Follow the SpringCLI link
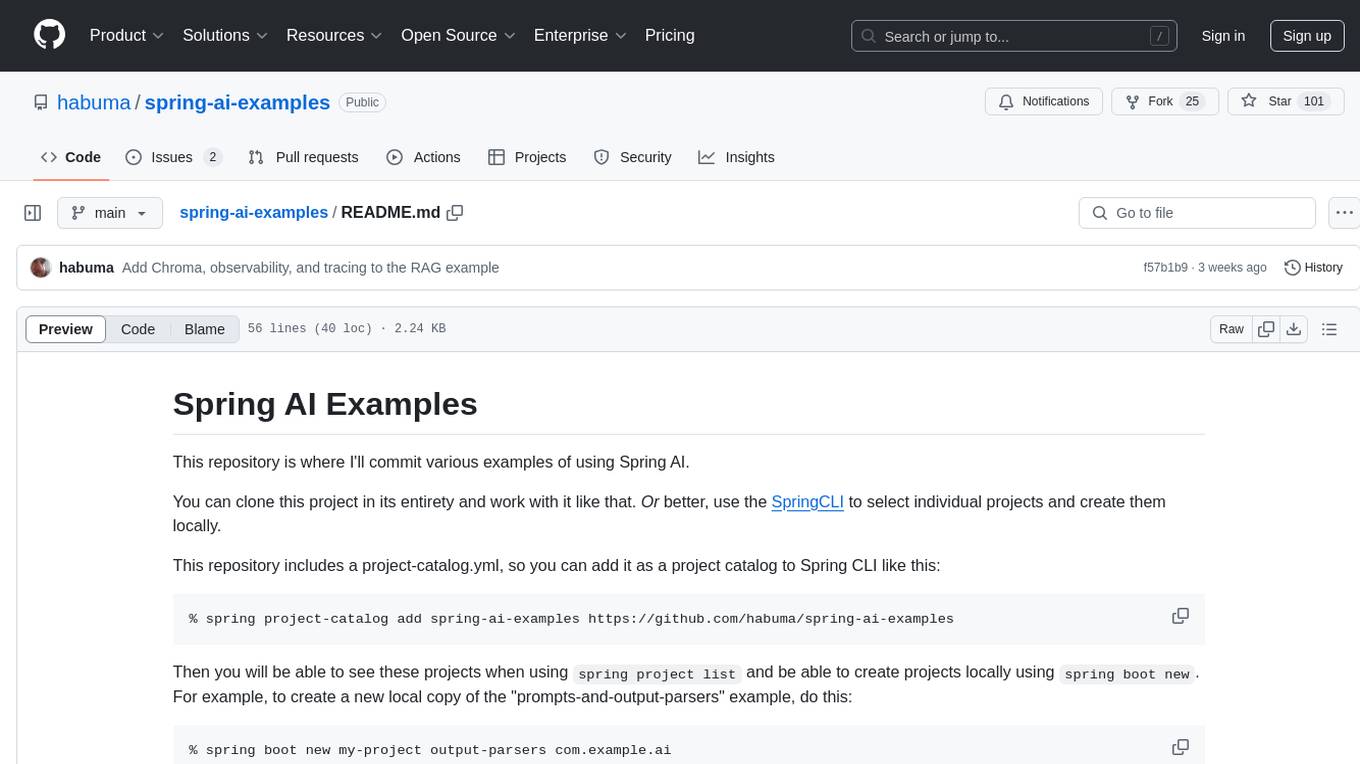Image resolution: width=1360 pixels, height=764 pixels. (x=808, y=502)
